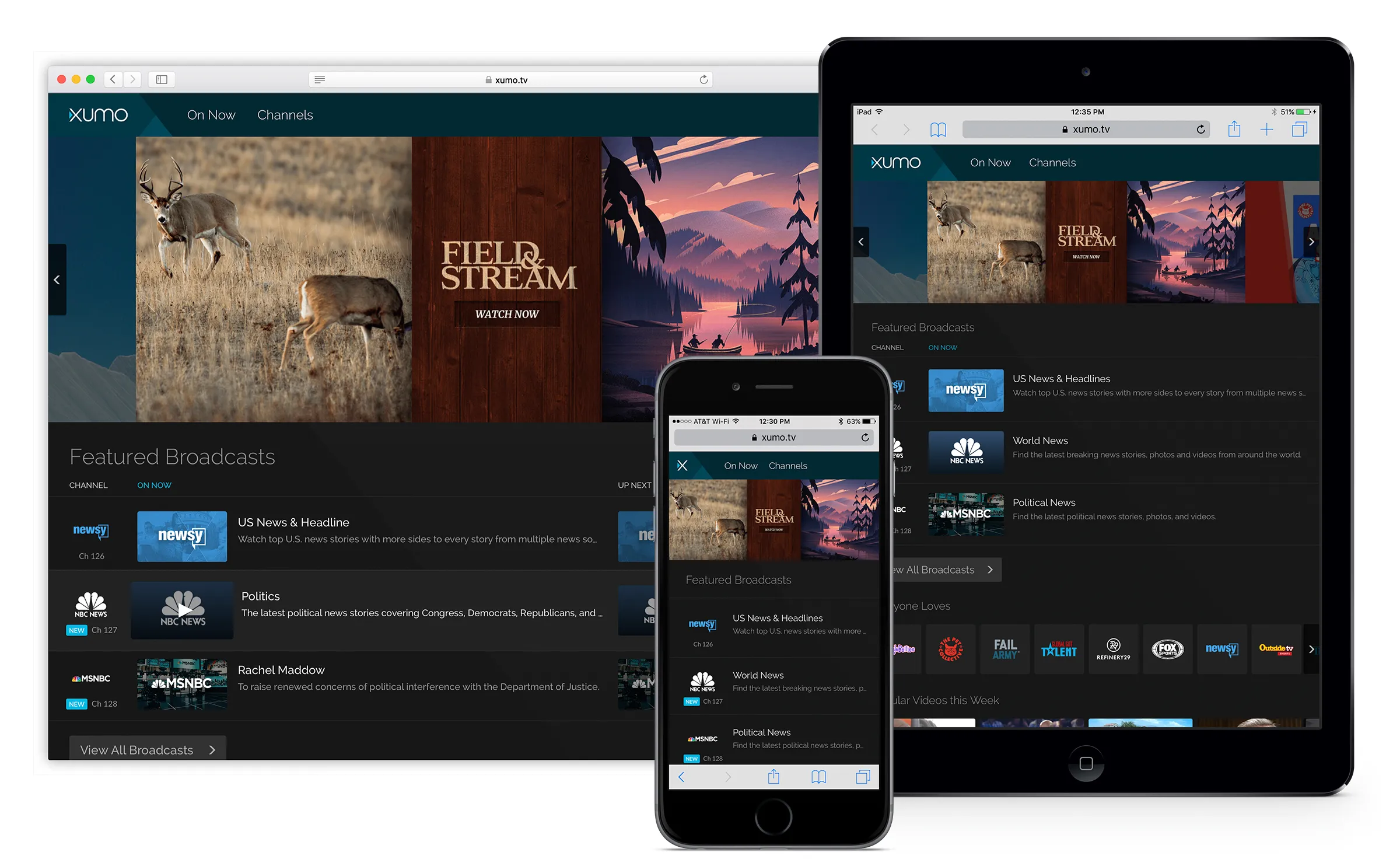Viewport: 1400px width, 866px height.
Task: Open Rachel Maddow broadcast on desktop
Action: coord(281,670)
